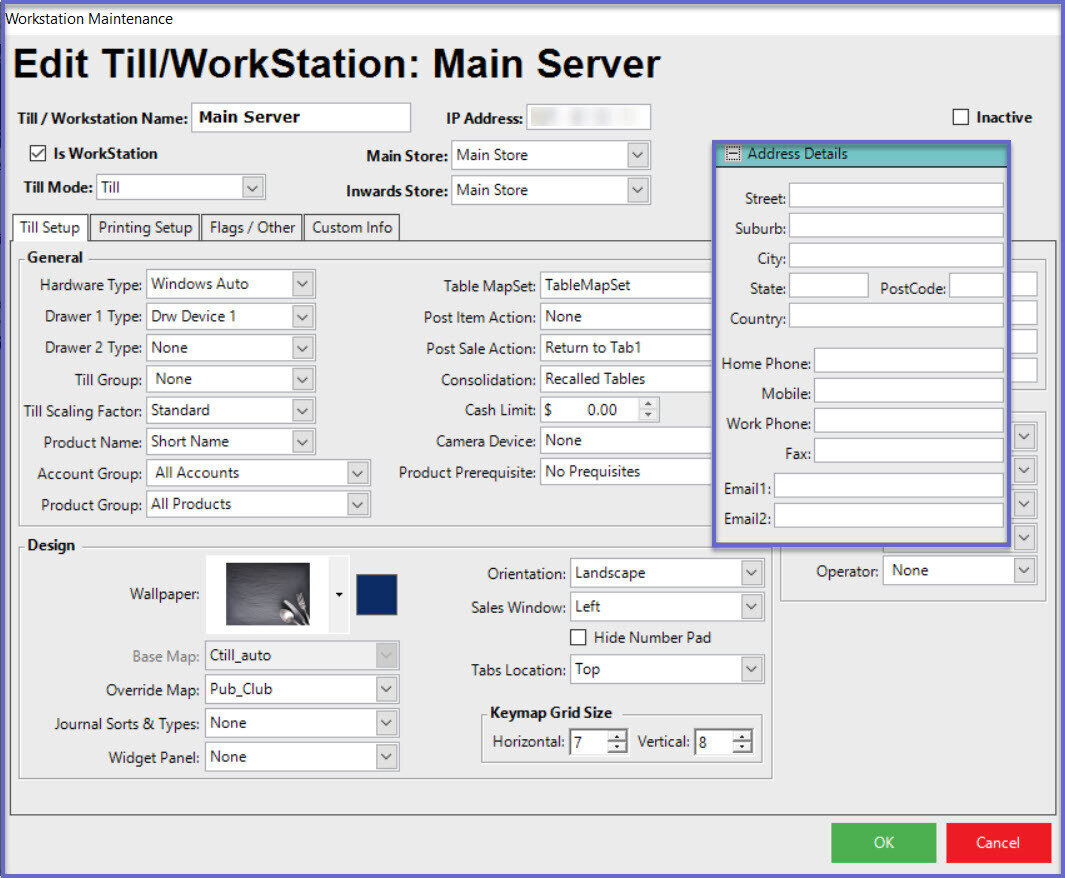Screen dimensions: 1065x878
Task: Decrease the Vertical keymap grid size
Action: tap(741, 747)
